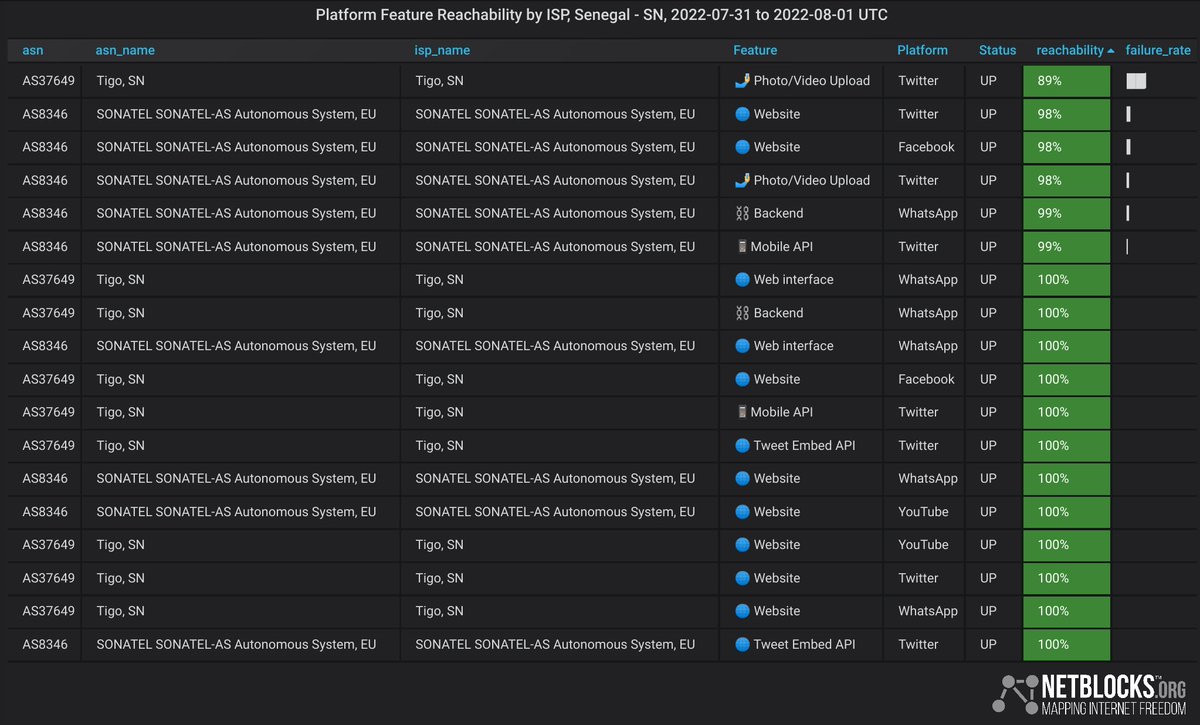
Task: Click 100% reachability in Tigo Website WhatsApp row
Action: coord(1067,611)
